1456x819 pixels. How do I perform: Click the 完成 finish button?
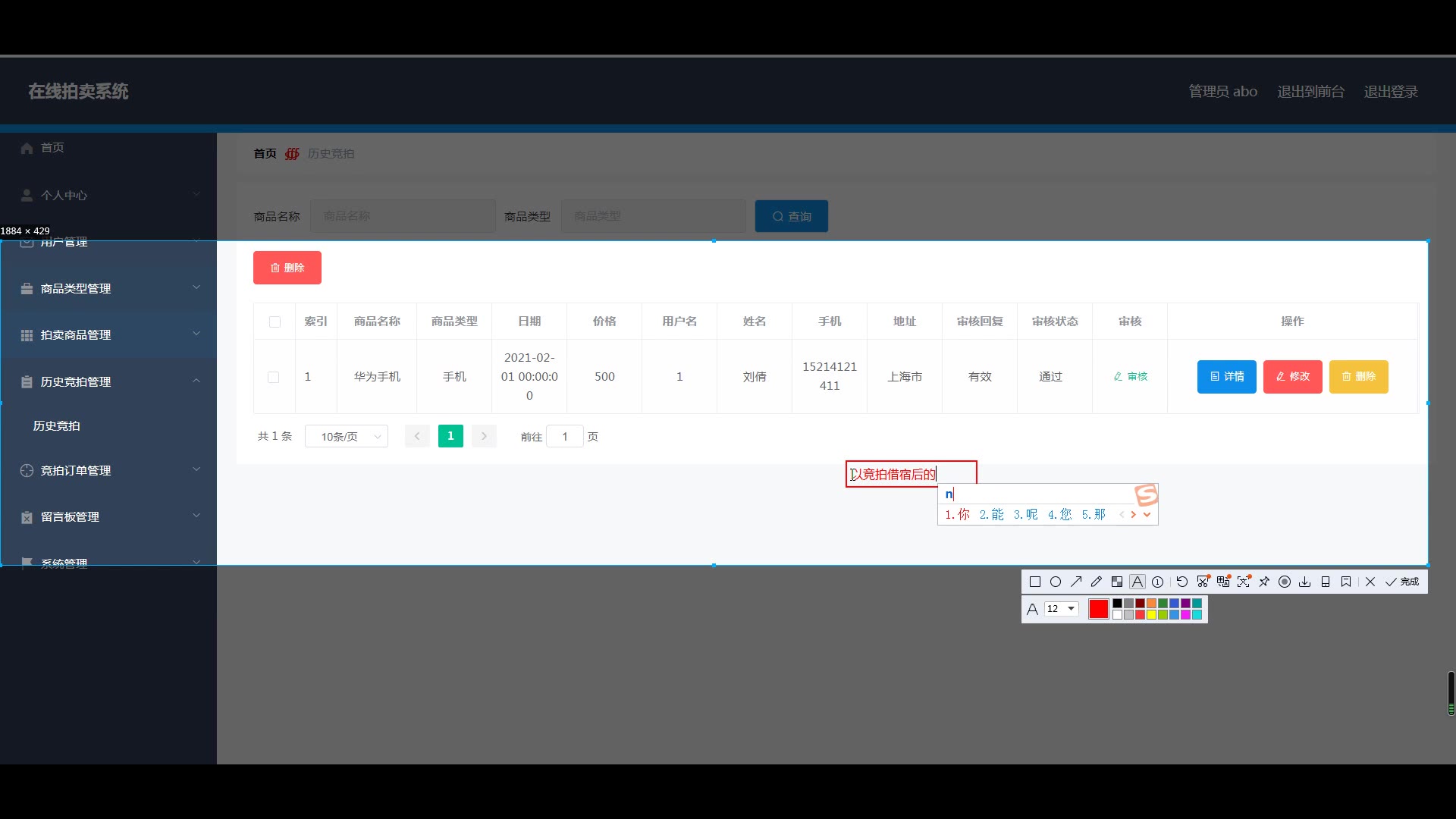[1402, 582]
